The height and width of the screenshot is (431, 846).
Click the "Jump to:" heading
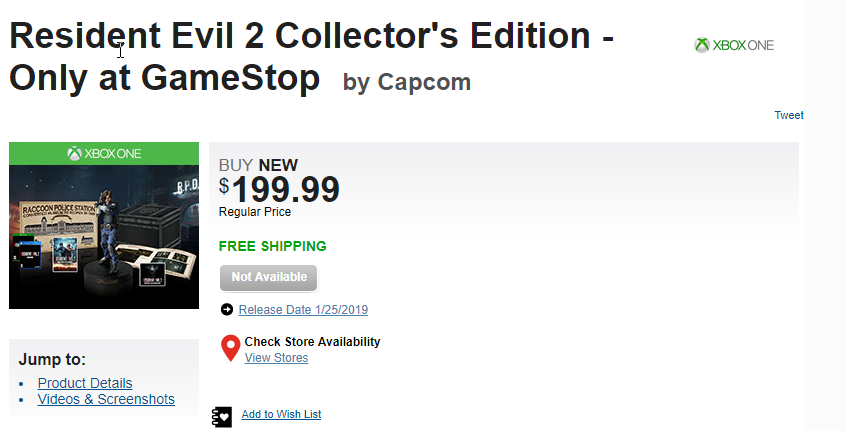pyautogui.click(x=52, y=360)
